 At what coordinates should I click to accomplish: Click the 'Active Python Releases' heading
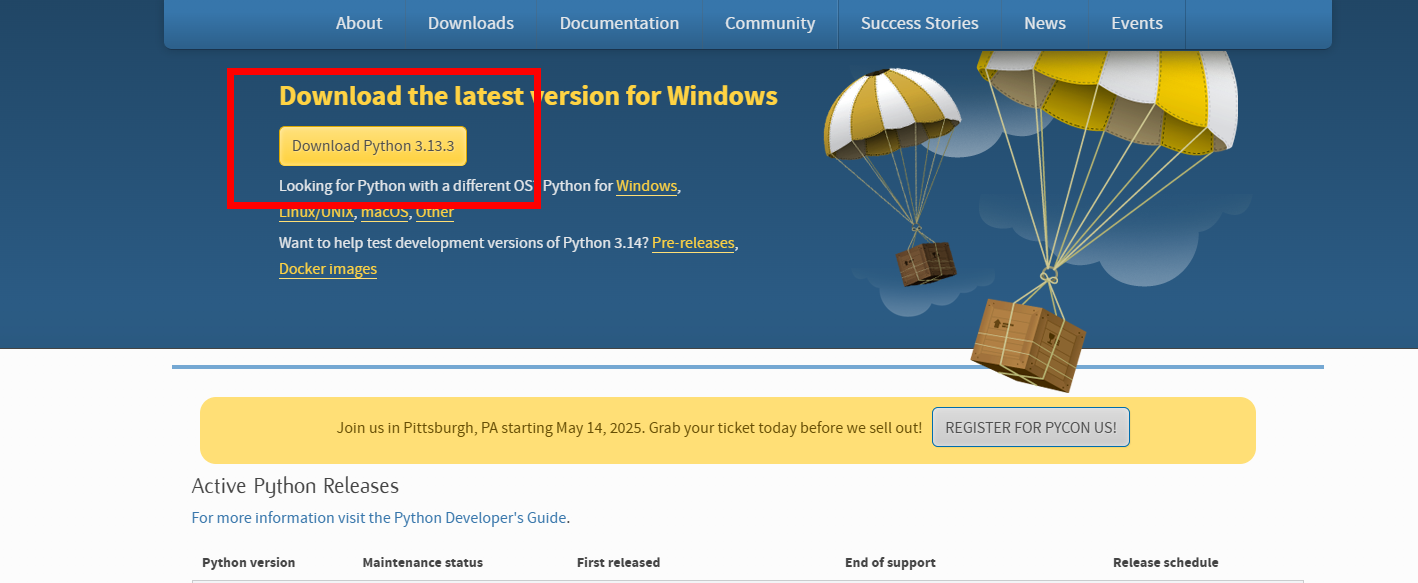tap(295, 486)
